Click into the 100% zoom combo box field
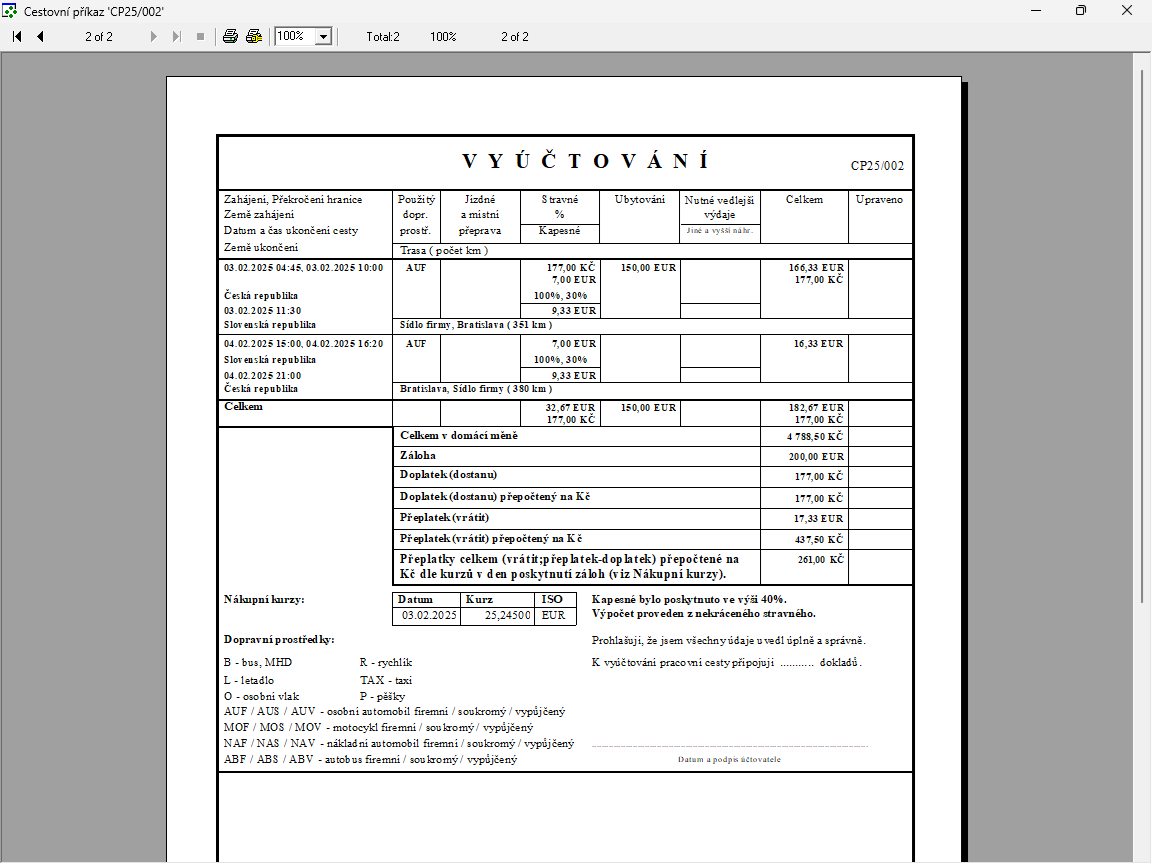The height and width of the screenshot is (864, 1152). [x=295, y=36]
